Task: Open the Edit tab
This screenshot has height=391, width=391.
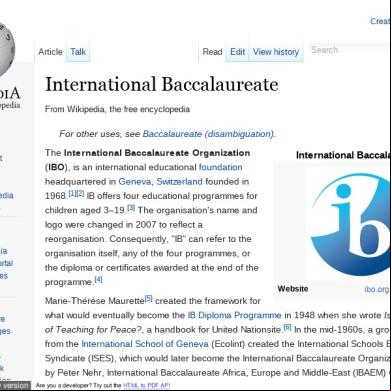Action: 238,52
